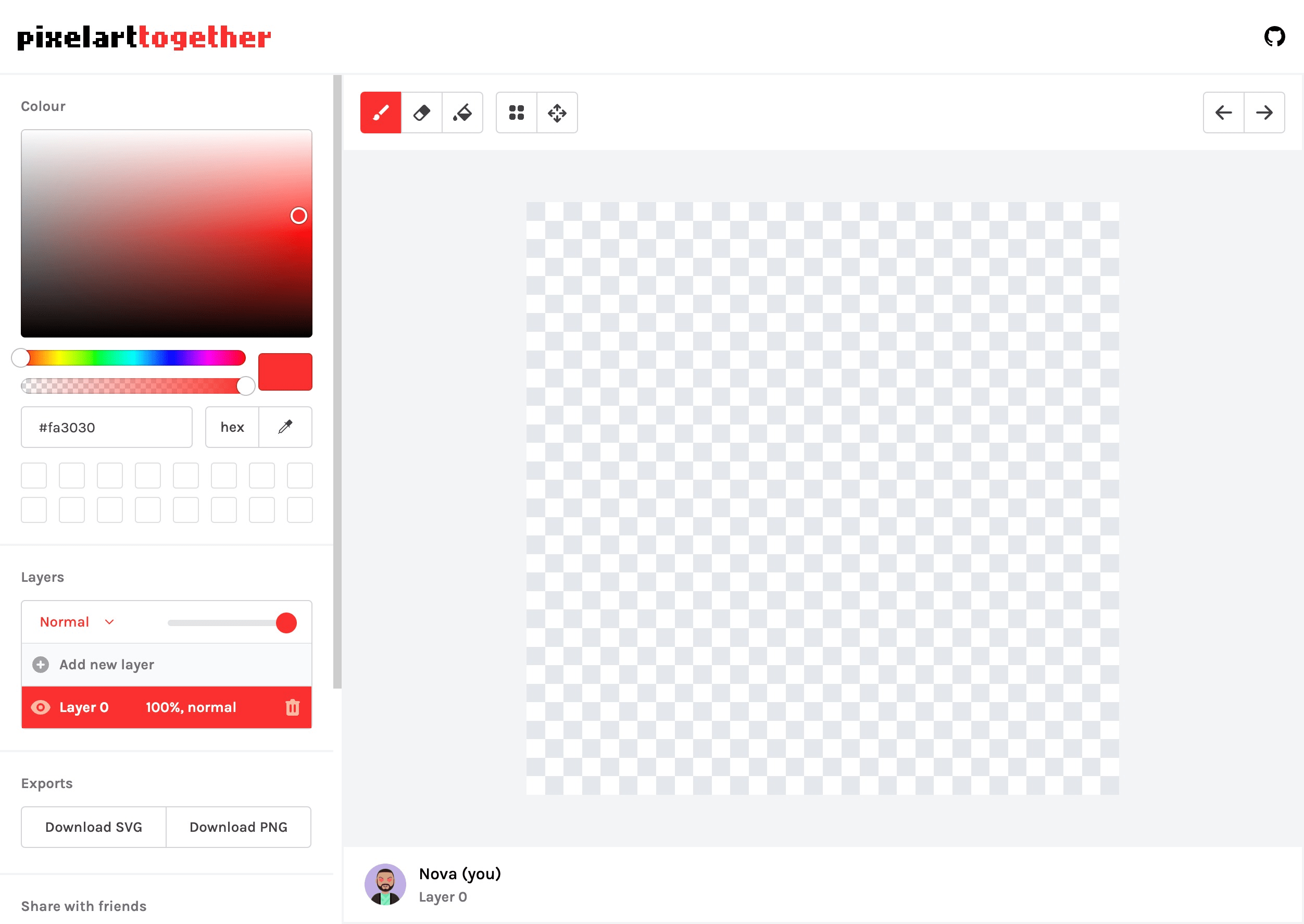Viewport: 1304px width, 924px height.
Task: Toggle layer blend mode dropdown Normal
Action: (x=76, y=622)
